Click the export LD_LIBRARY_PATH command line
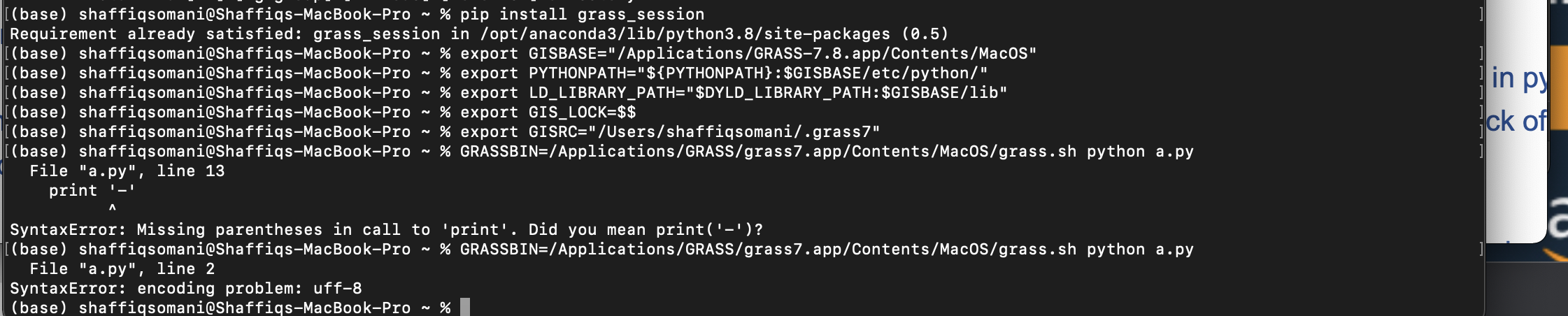 734,92
